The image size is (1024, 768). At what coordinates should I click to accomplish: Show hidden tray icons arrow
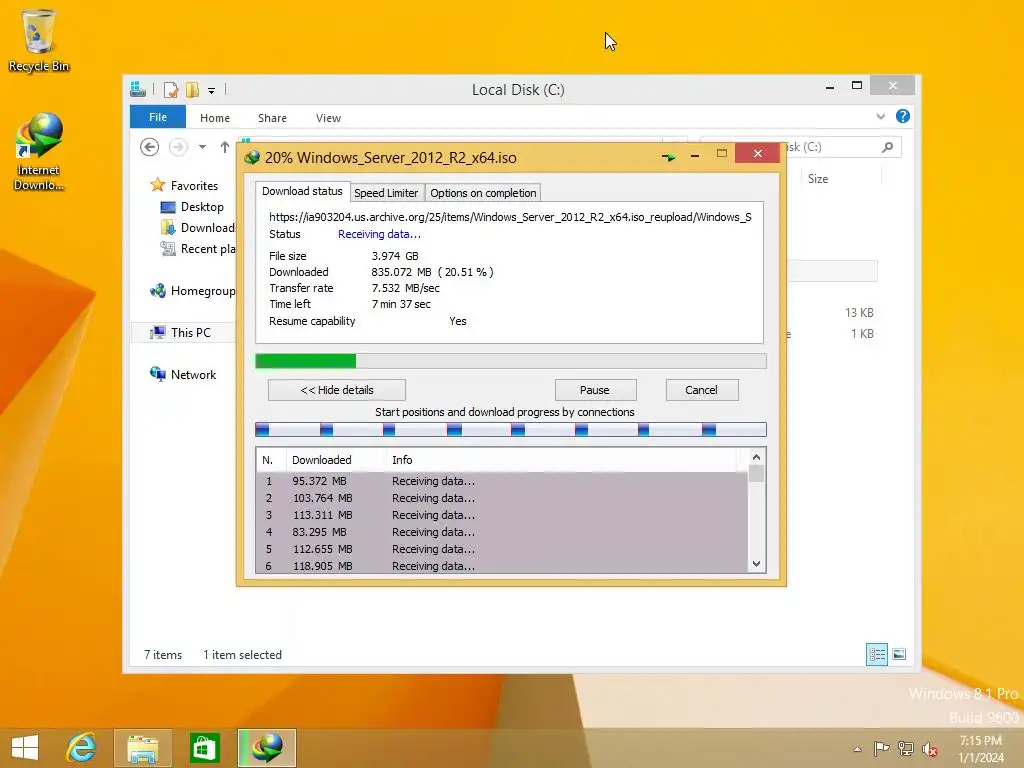click(857, 749)
